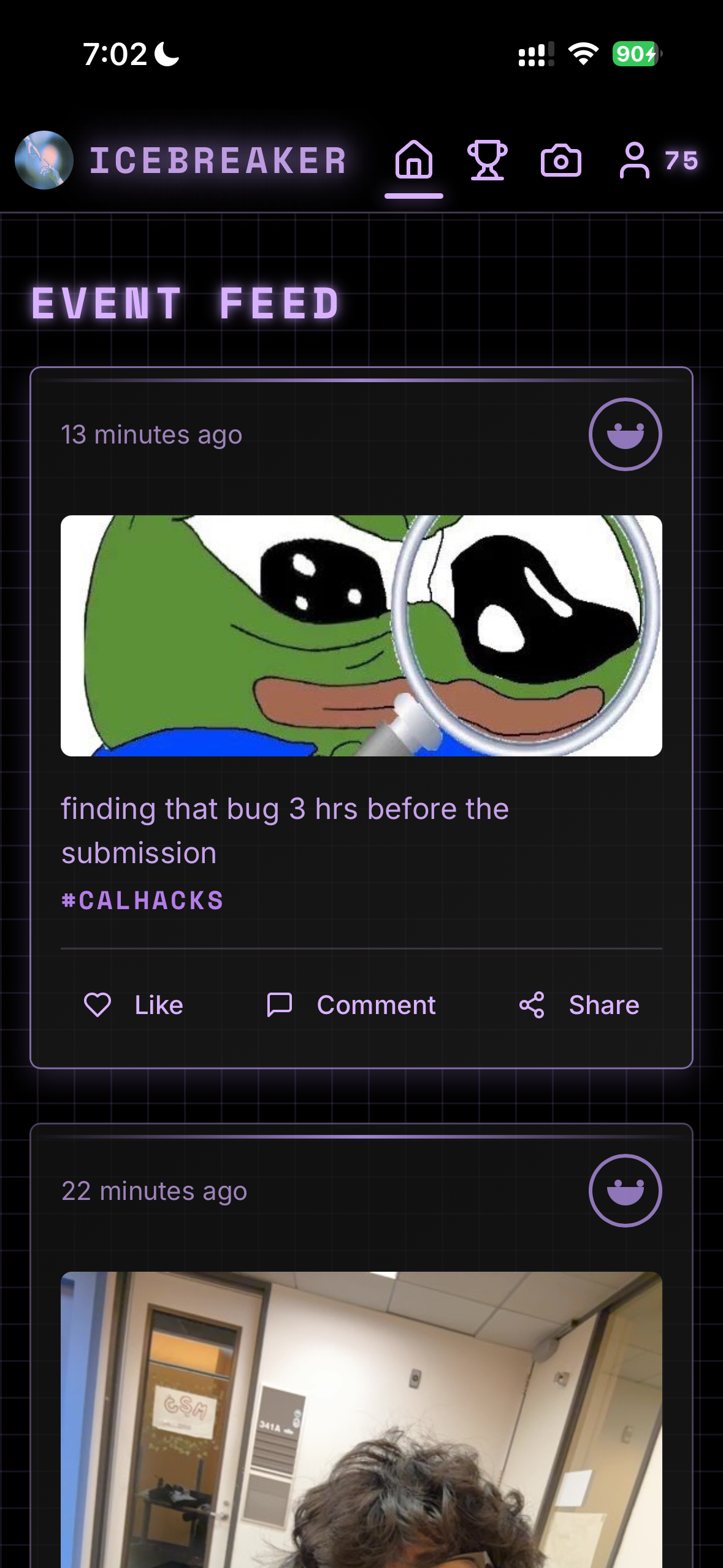Like the bug-finding post
The width and height of the screenshot is (723, 1568).
(133, 1005)
